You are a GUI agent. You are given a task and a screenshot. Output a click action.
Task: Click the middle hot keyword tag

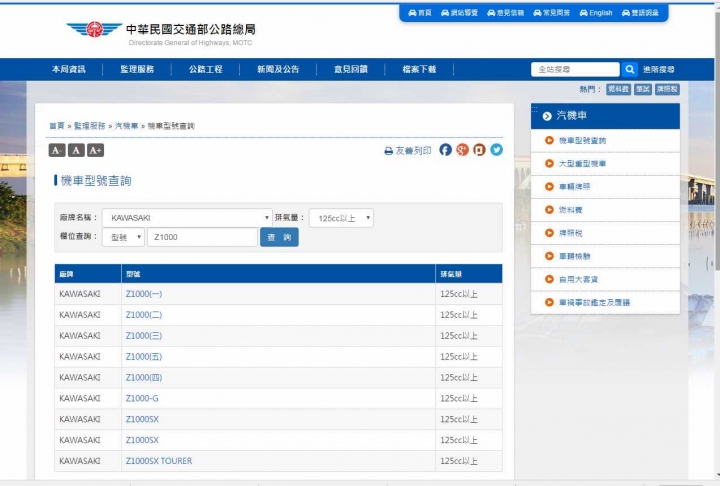(642, 89)
